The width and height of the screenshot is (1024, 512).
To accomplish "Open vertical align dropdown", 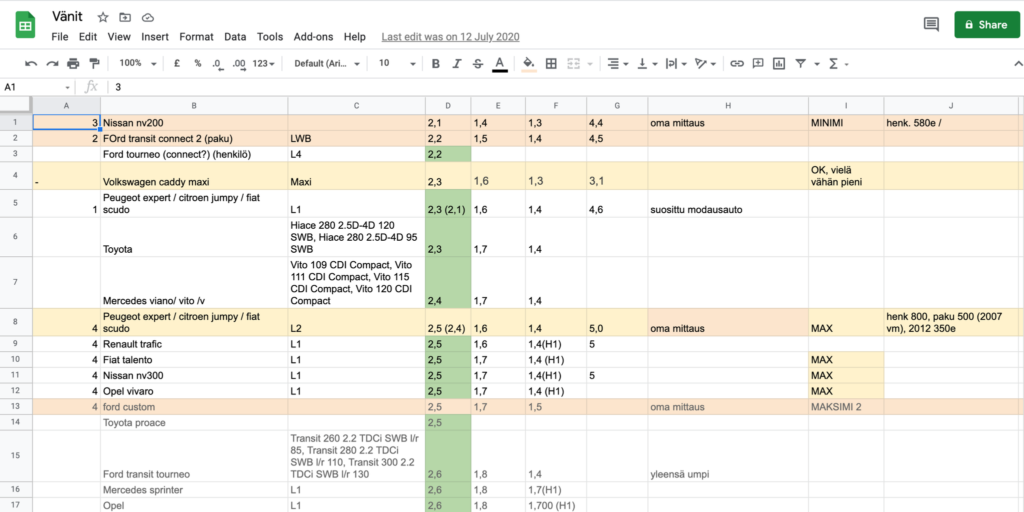I will [x=647, y=63].
